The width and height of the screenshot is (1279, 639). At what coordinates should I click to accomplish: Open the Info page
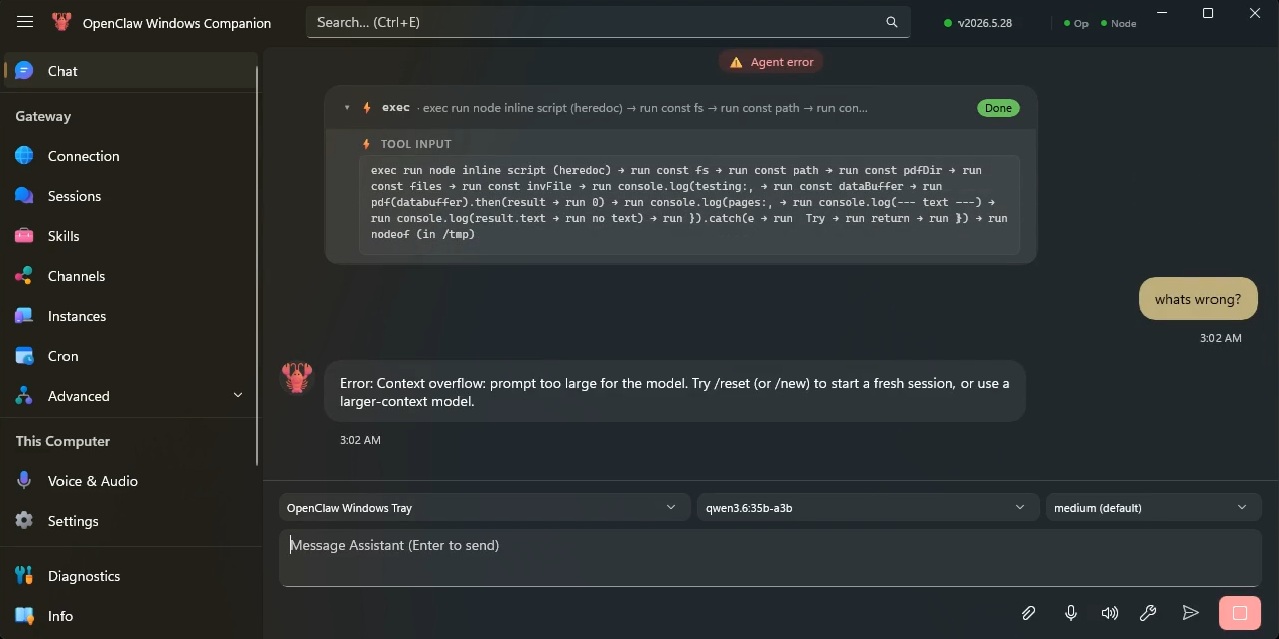pos(130,616)
